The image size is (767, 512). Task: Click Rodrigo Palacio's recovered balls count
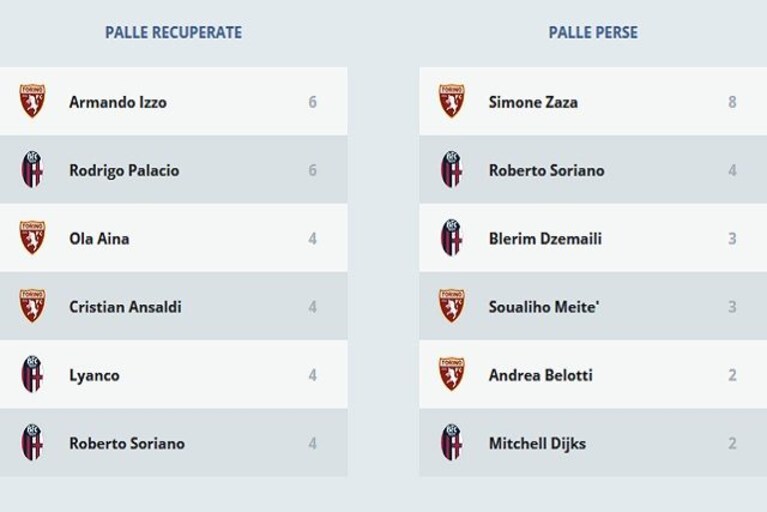point(313,170)
